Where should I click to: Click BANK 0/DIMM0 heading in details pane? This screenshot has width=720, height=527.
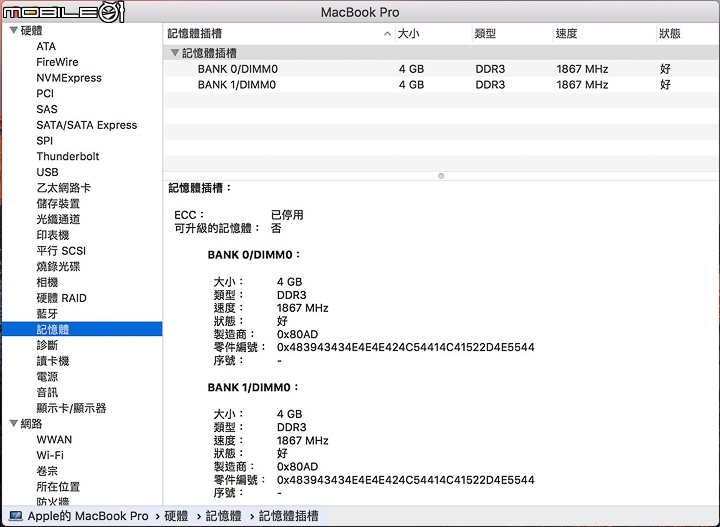pyautogui.click(x=253, y=255)
